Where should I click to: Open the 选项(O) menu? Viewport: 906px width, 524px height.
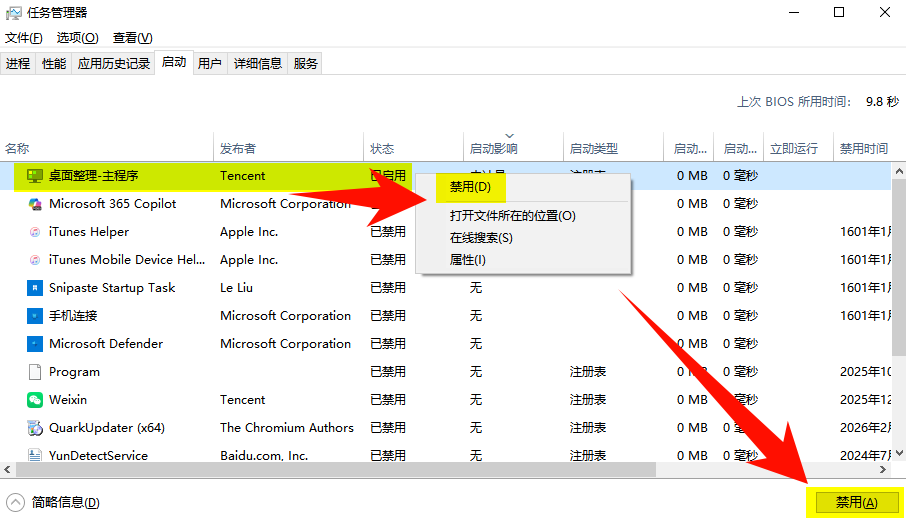[77, 38]
